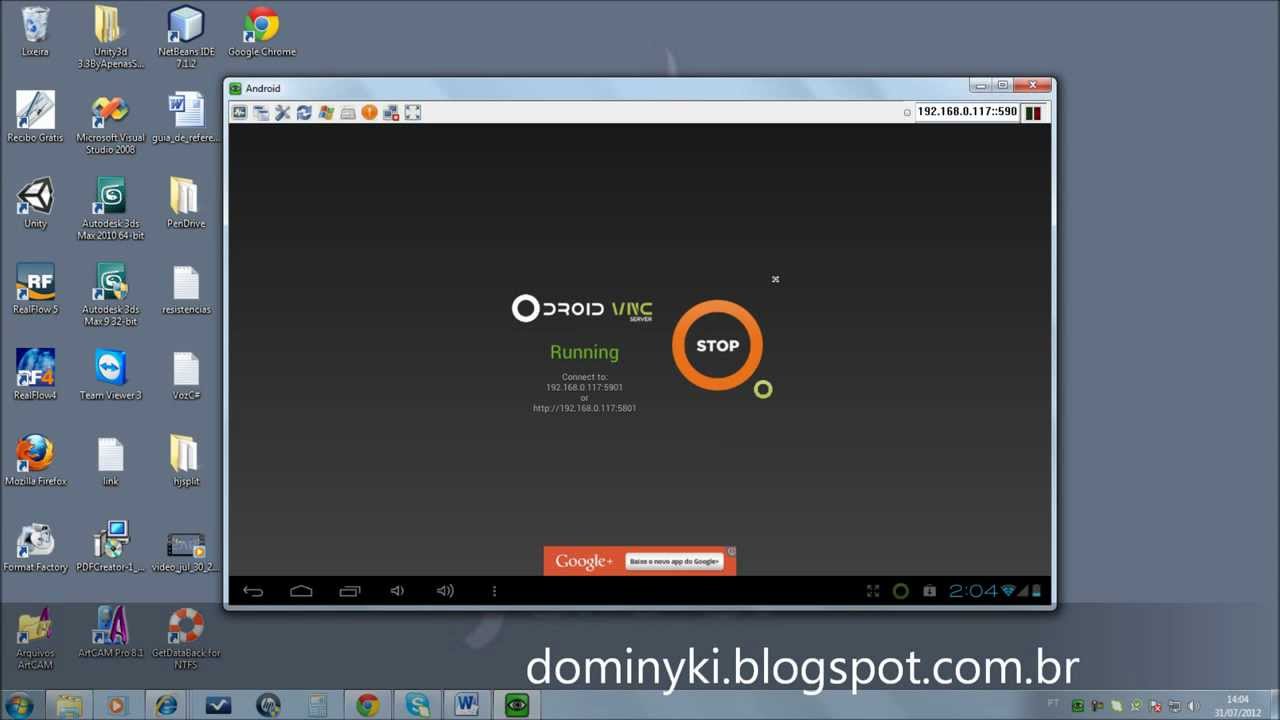The width and height of the screenshot is (1280, 720).
Task: Select the Mozilla Firefox desktop shortcut
Action: [x=35, y=461]
